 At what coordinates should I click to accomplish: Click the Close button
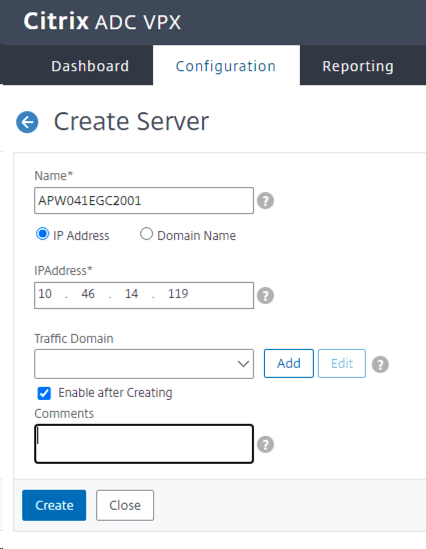[x=125, y=505]
